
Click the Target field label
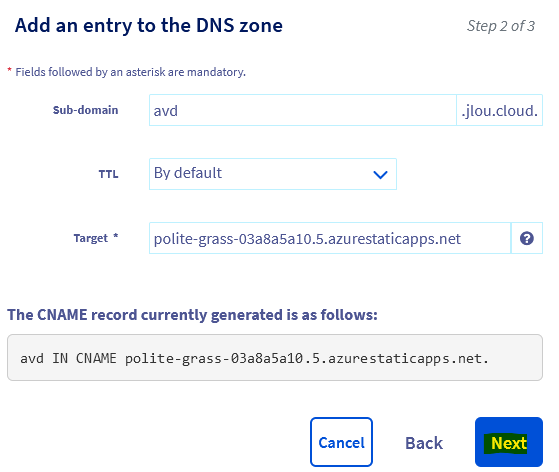91,238
